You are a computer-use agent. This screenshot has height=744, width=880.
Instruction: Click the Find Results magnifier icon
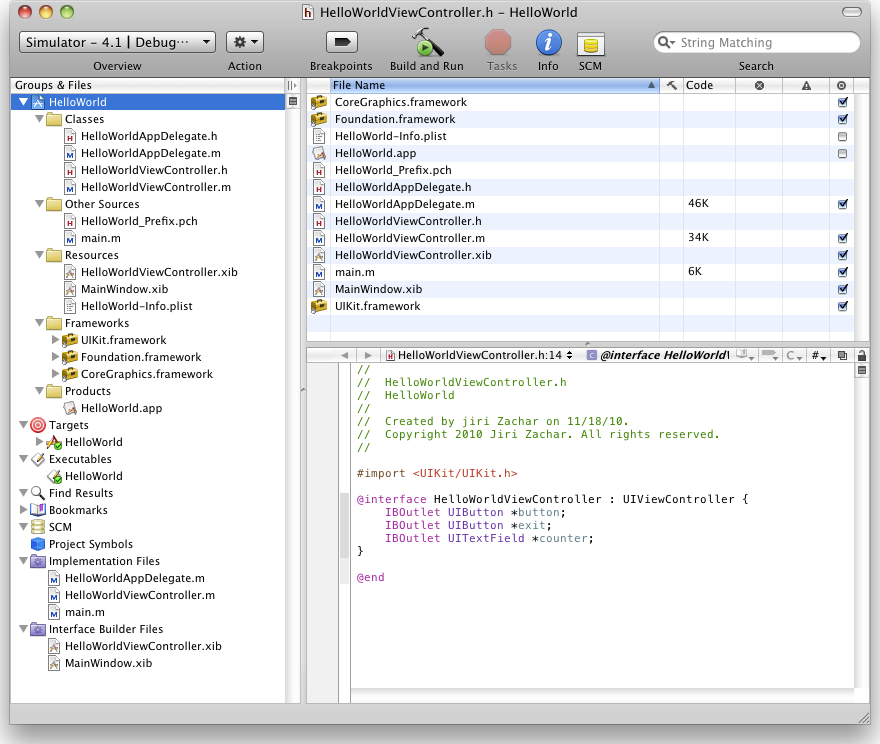point(38,493)
